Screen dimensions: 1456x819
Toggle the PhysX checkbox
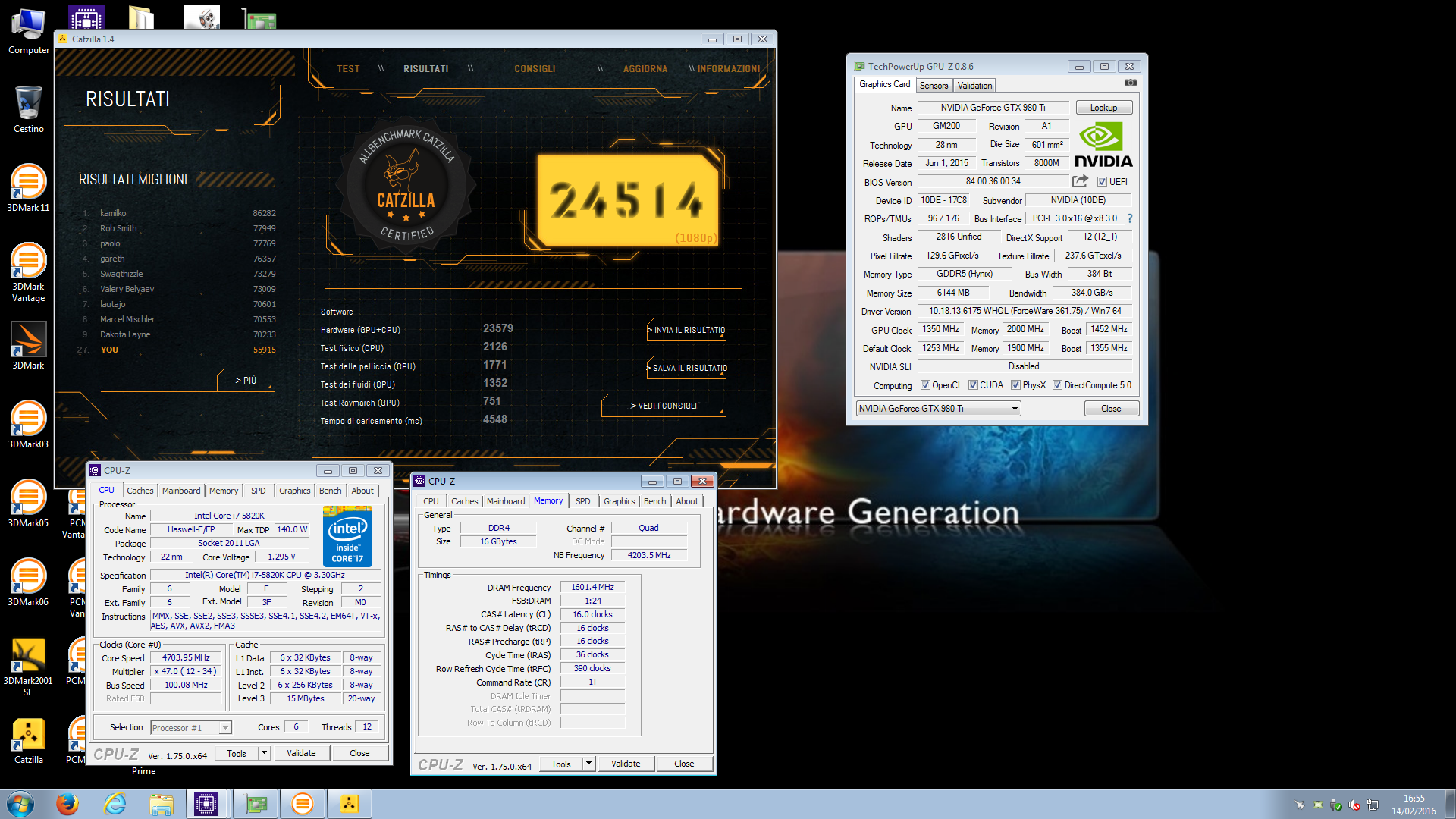point(1015,385)
